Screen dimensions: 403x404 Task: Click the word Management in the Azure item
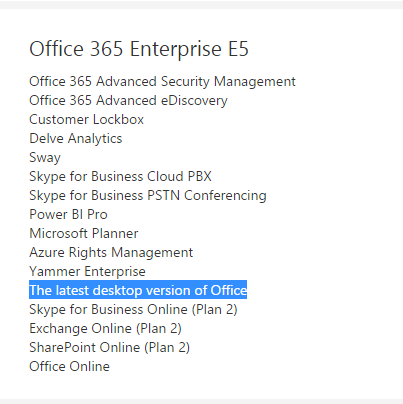click(152, 253)
